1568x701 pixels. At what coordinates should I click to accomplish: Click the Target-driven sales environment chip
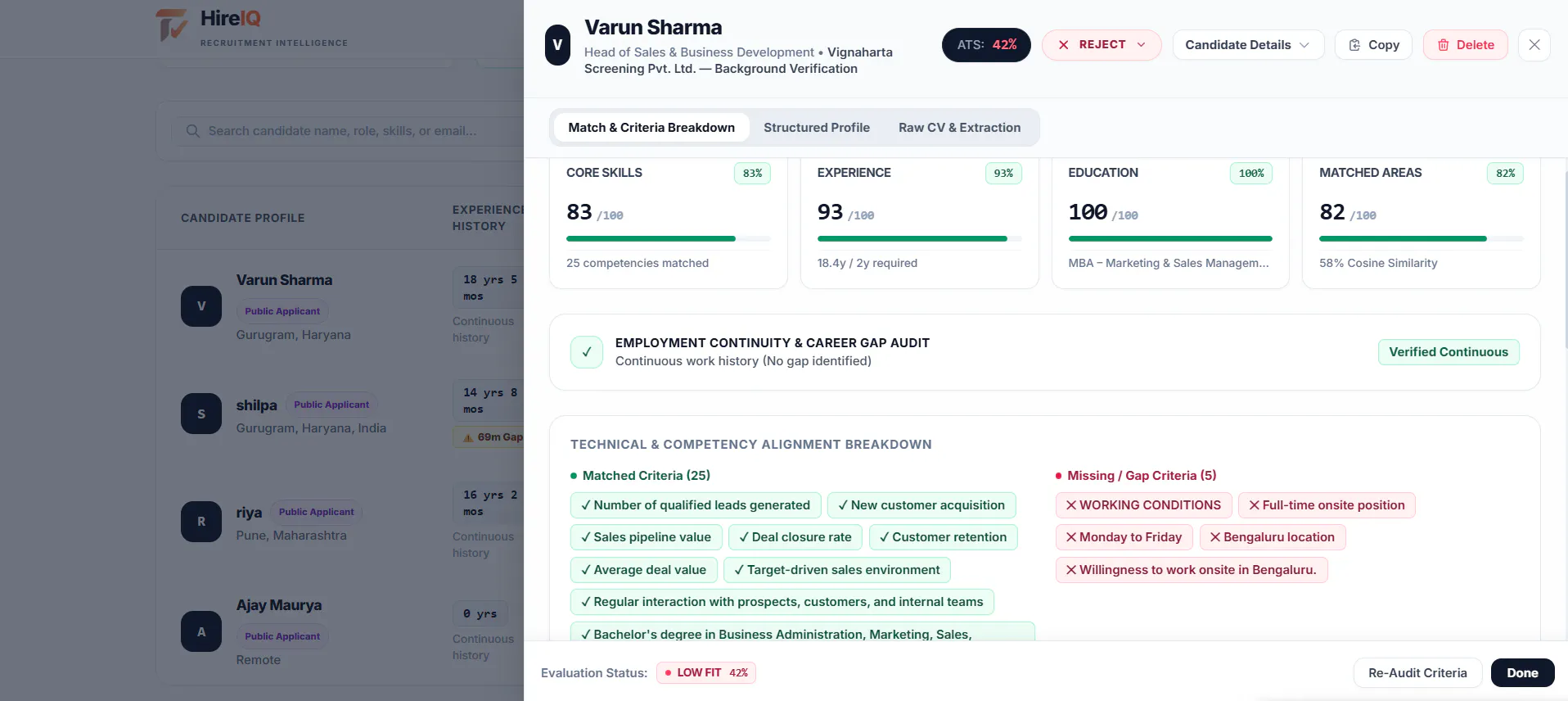click(x=837, y=570)
